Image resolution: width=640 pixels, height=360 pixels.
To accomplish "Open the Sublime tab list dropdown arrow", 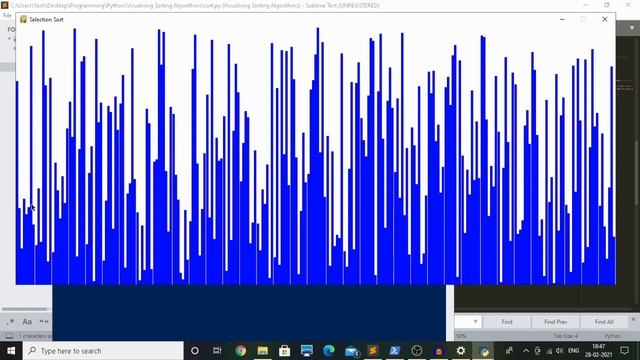I will [x=632, y=28].
